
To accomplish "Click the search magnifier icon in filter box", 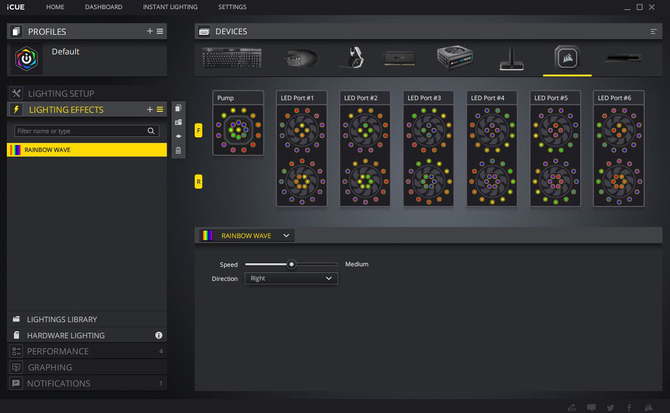I will click(x=151, y=131).
